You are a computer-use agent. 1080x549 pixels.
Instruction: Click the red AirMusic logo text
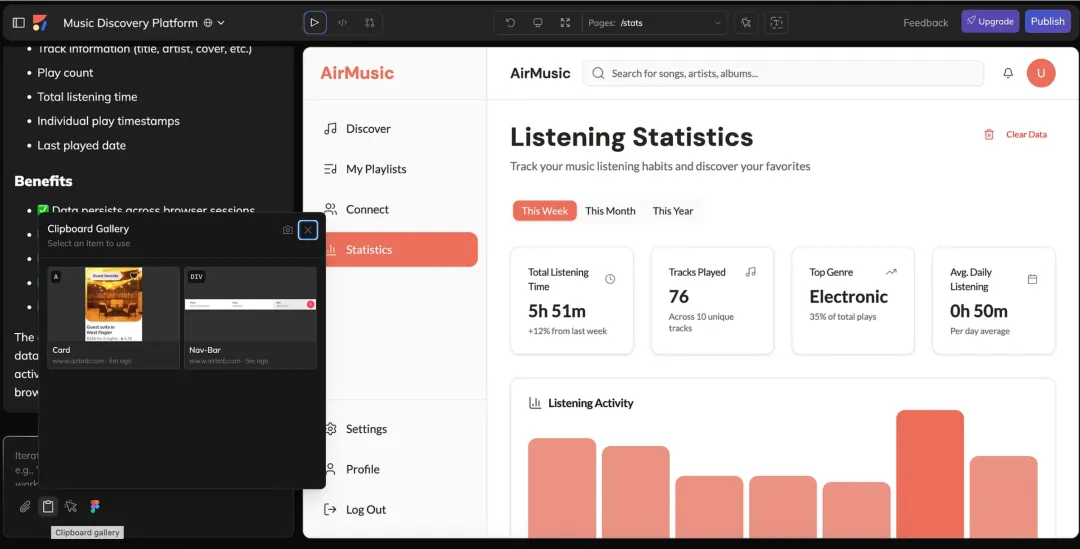pos(357,73)
